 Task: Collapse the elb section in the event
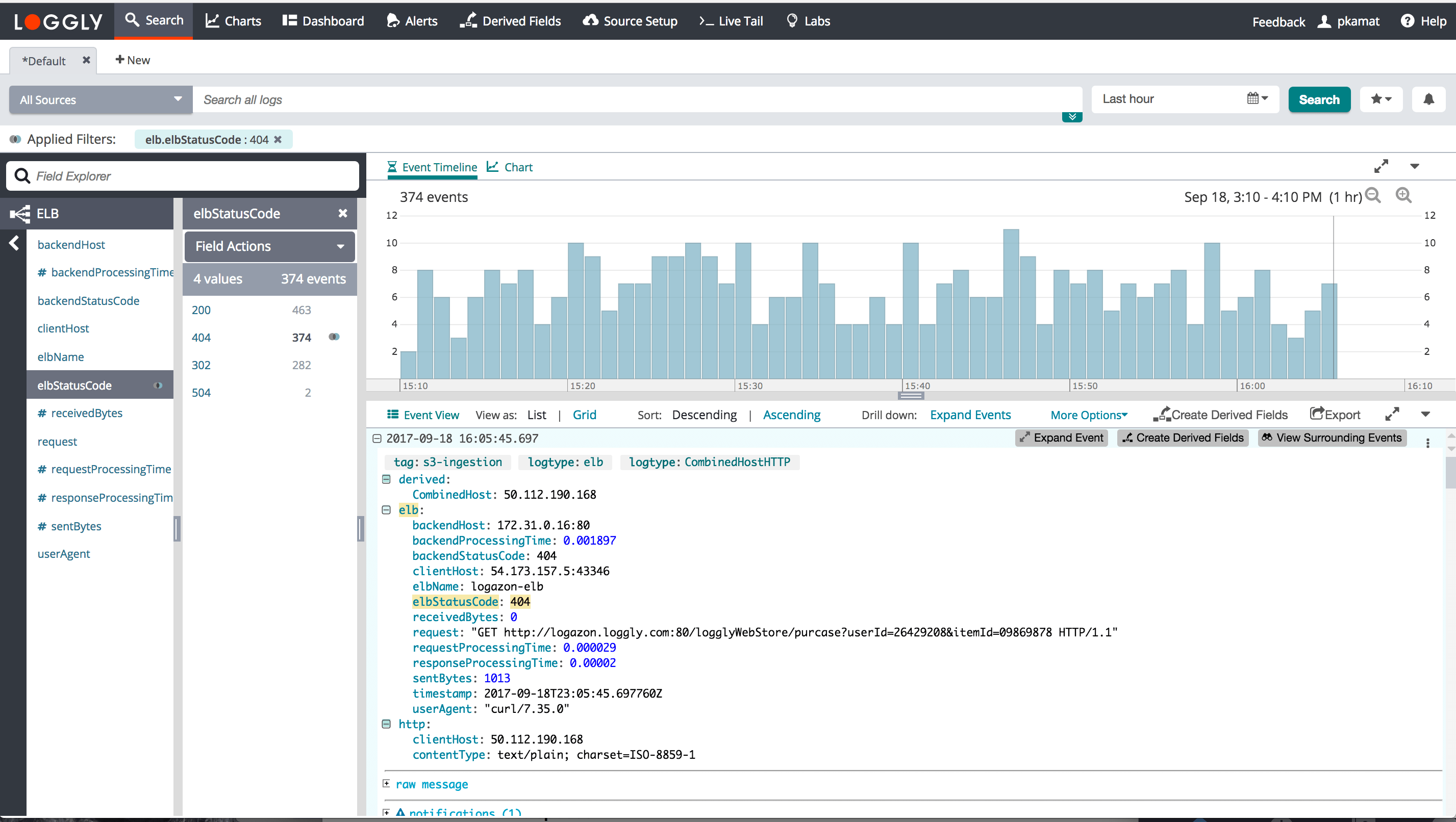point(386,509)
